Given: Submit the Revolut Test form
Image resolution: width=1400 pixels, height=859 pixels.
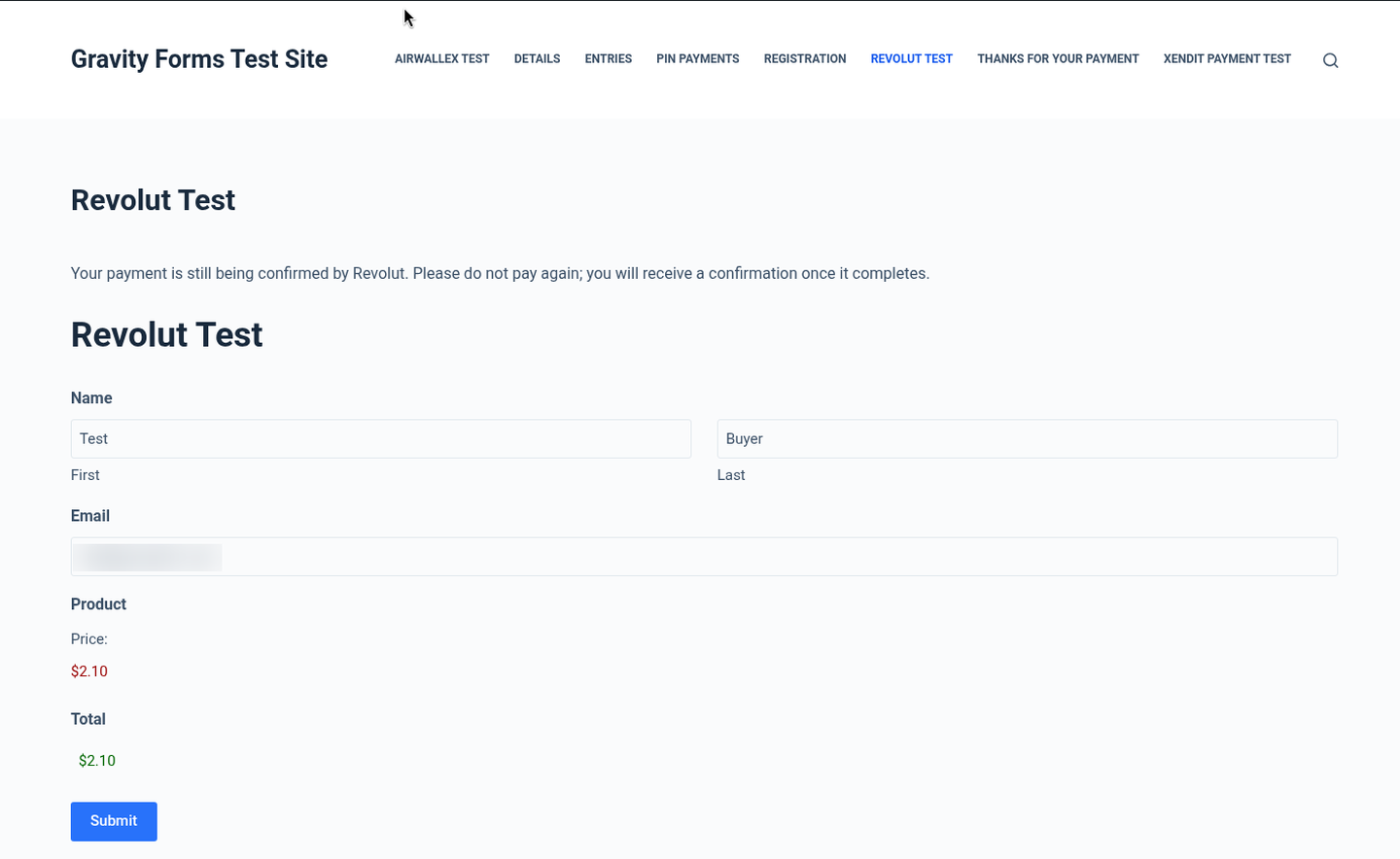Looking at the screenshot, I should point(114,821).
